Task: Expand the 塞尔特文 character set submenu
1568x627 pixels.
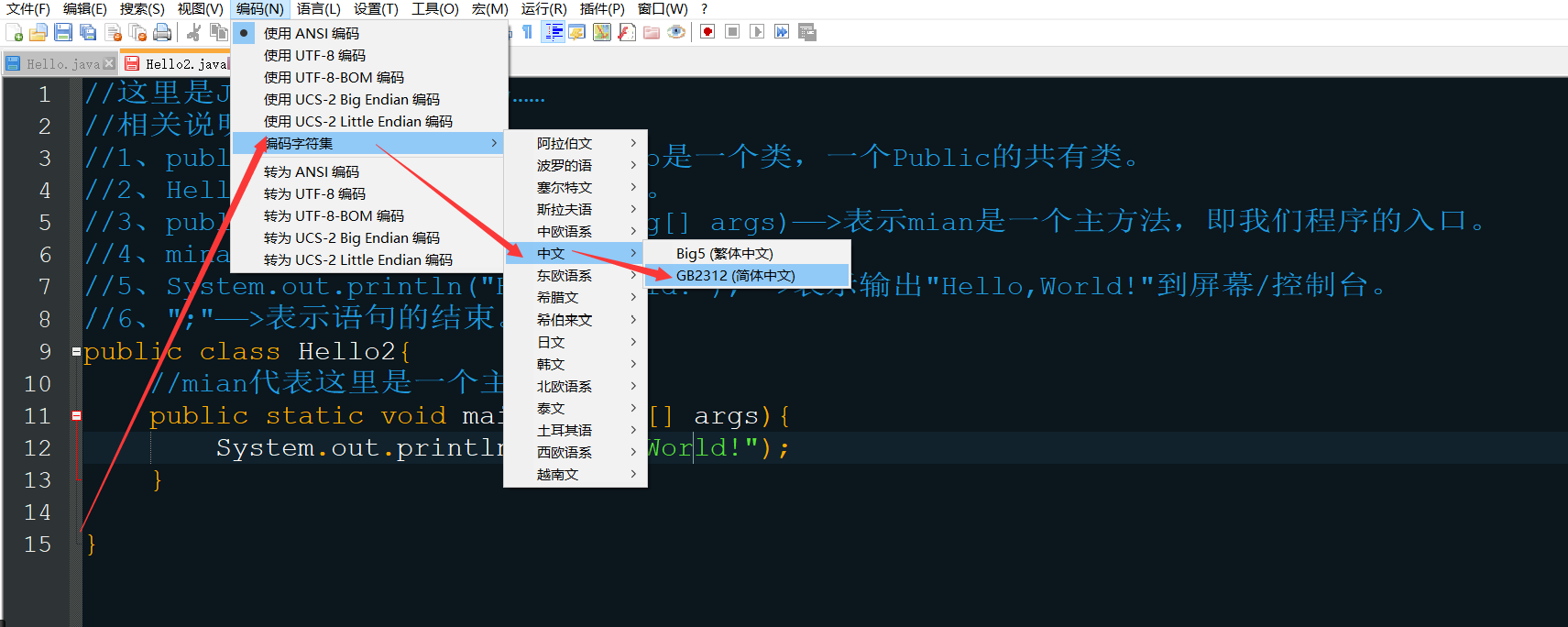Action: coord(576,187)
